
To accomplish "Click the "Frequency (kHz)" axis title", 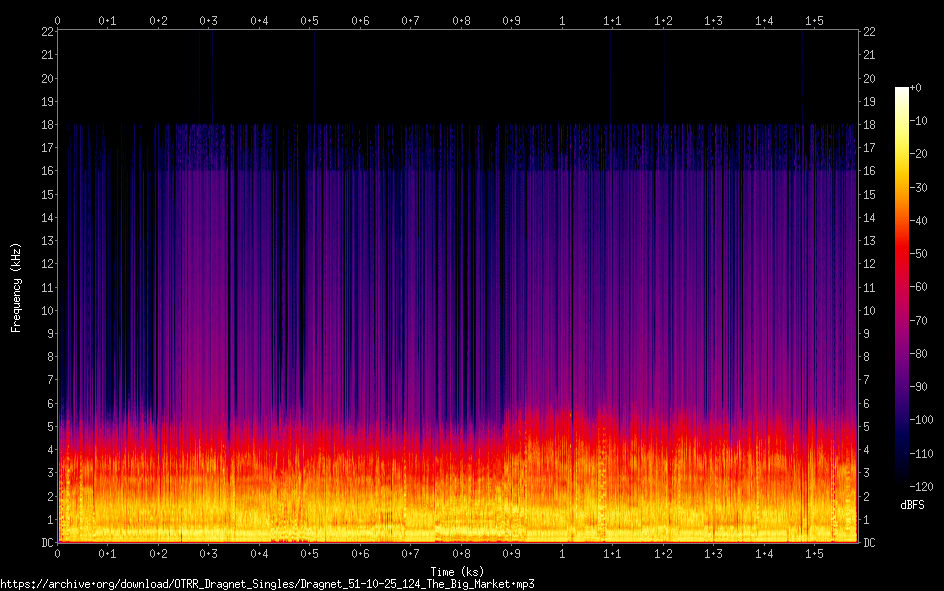I will click(16, 287).
